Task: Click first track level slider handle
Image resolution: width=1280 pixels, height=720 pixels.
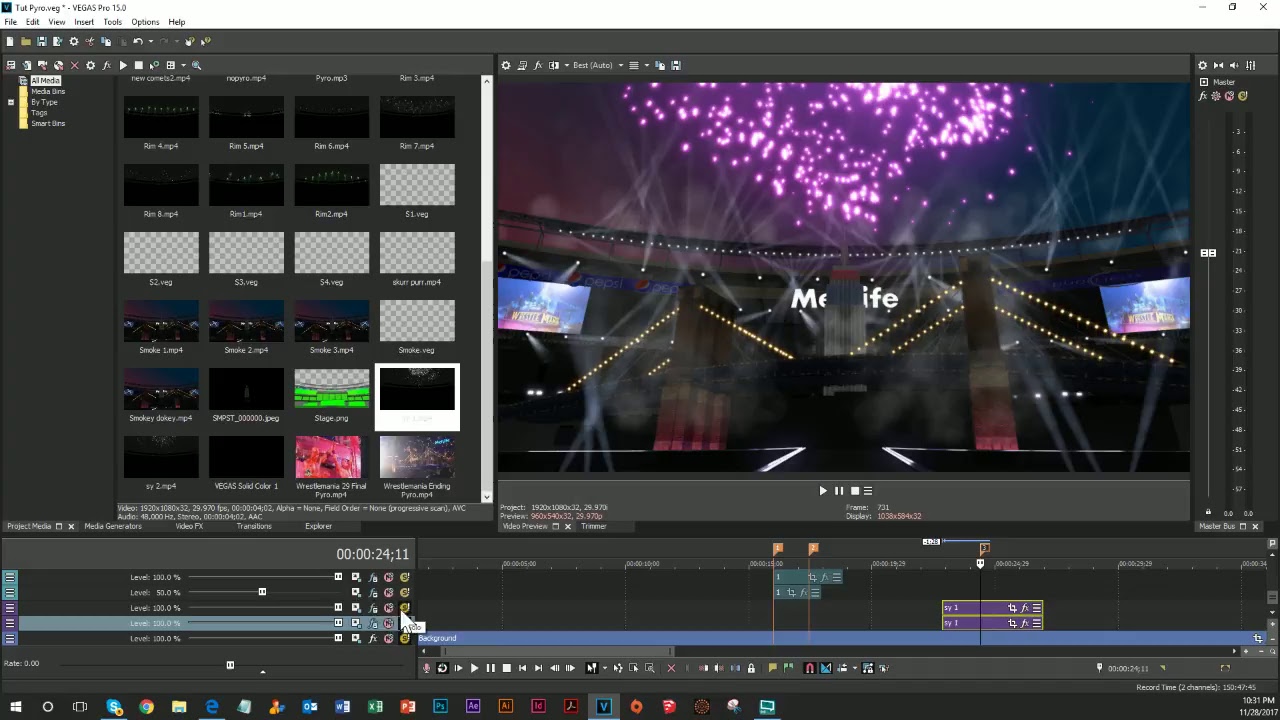Action: [338, 577]
